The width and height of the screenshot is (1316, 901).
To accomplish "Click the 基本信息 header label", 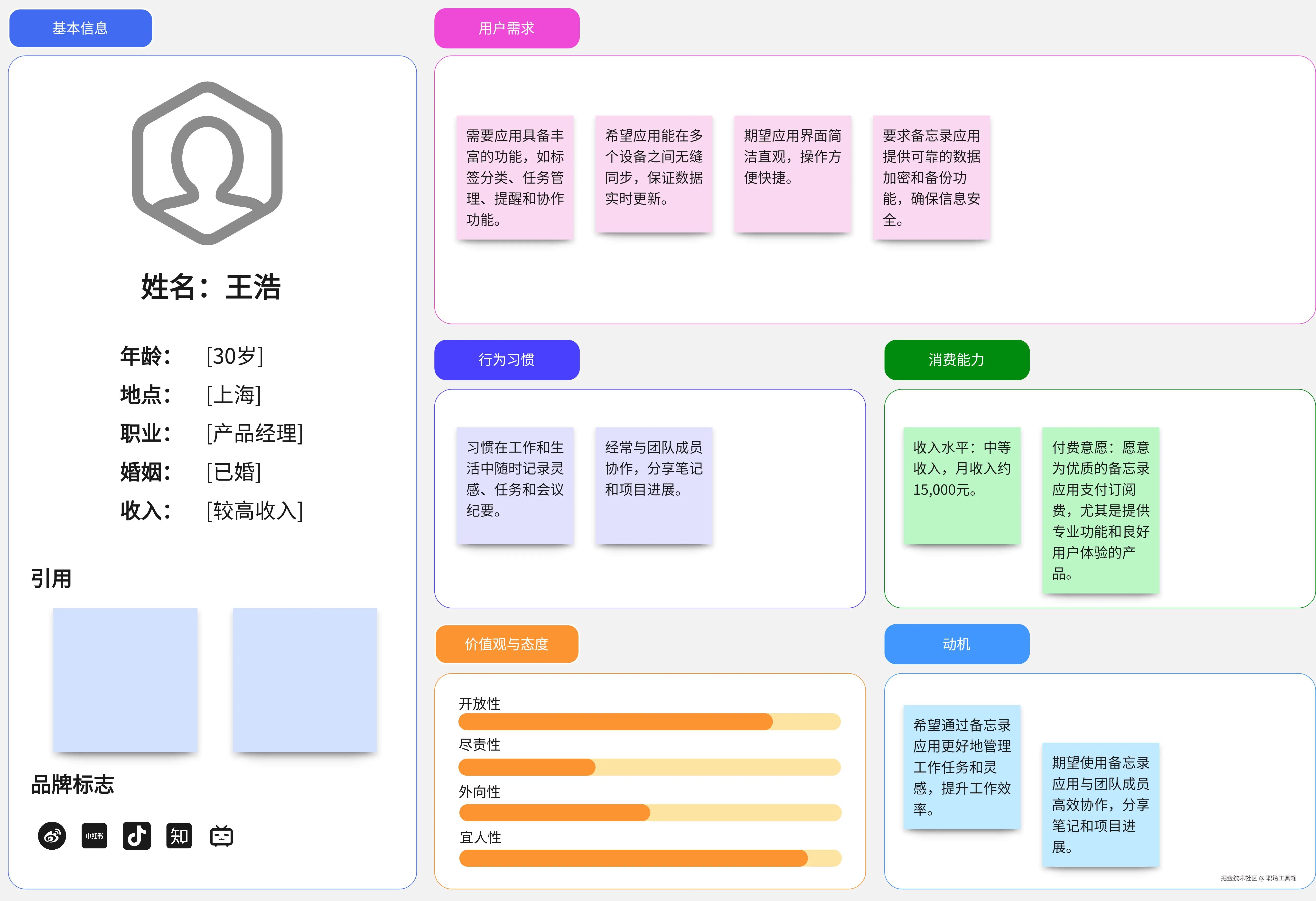I will point(80,28).
